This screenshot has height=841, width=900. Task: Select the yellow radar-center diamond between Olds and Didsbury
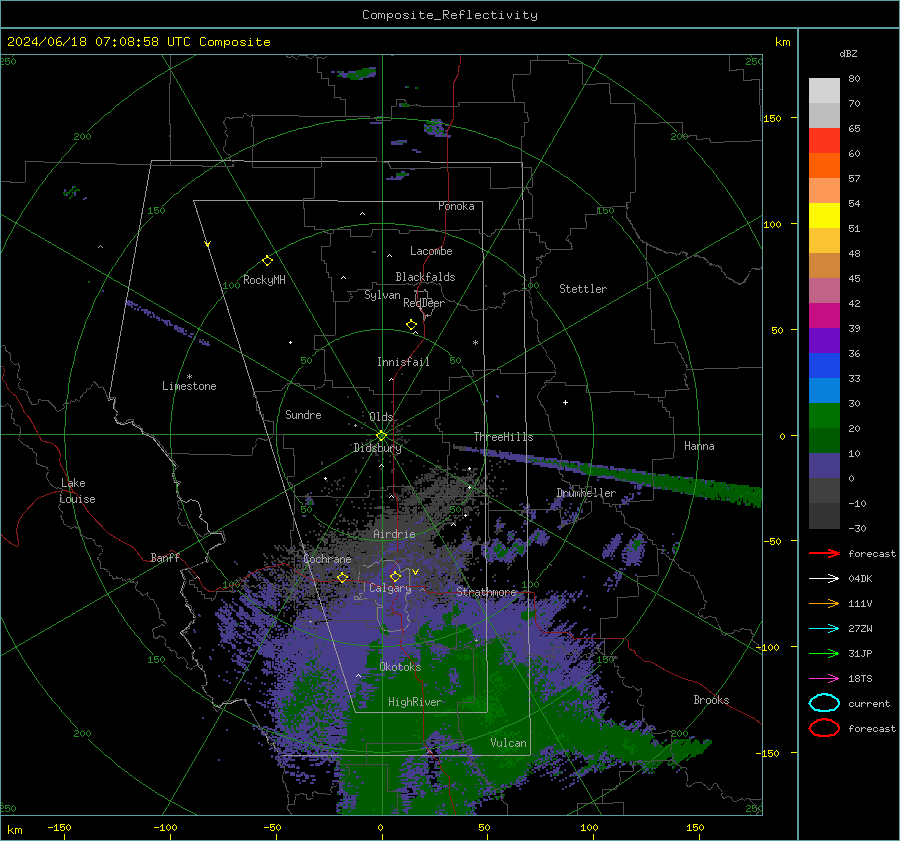click(381, 435)
